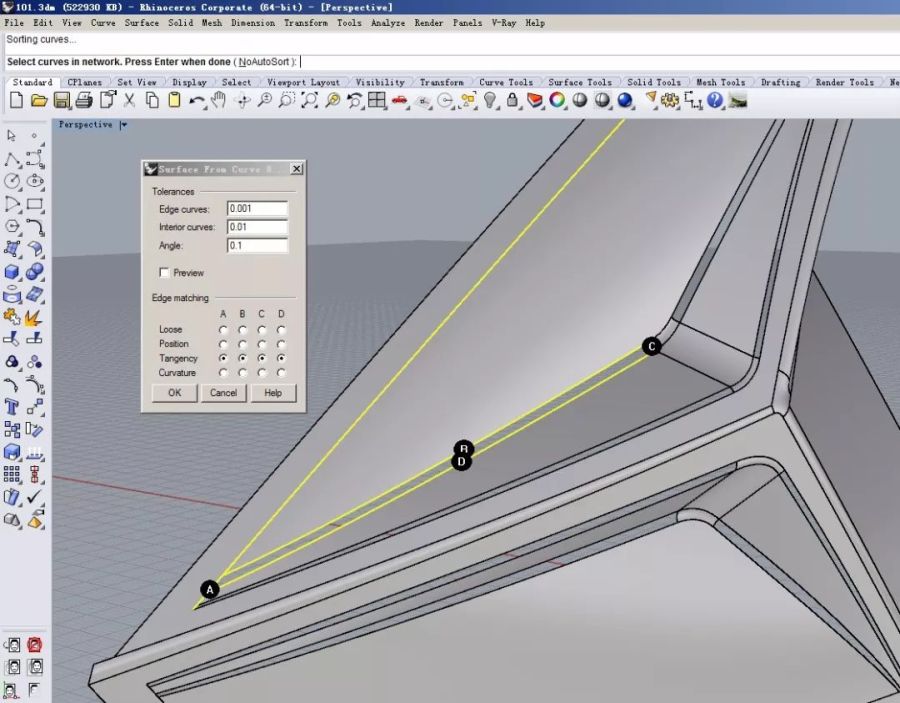Select the Rectangle tool in sidebar
The width and height of the screenshot is (900, 703).
35,204
